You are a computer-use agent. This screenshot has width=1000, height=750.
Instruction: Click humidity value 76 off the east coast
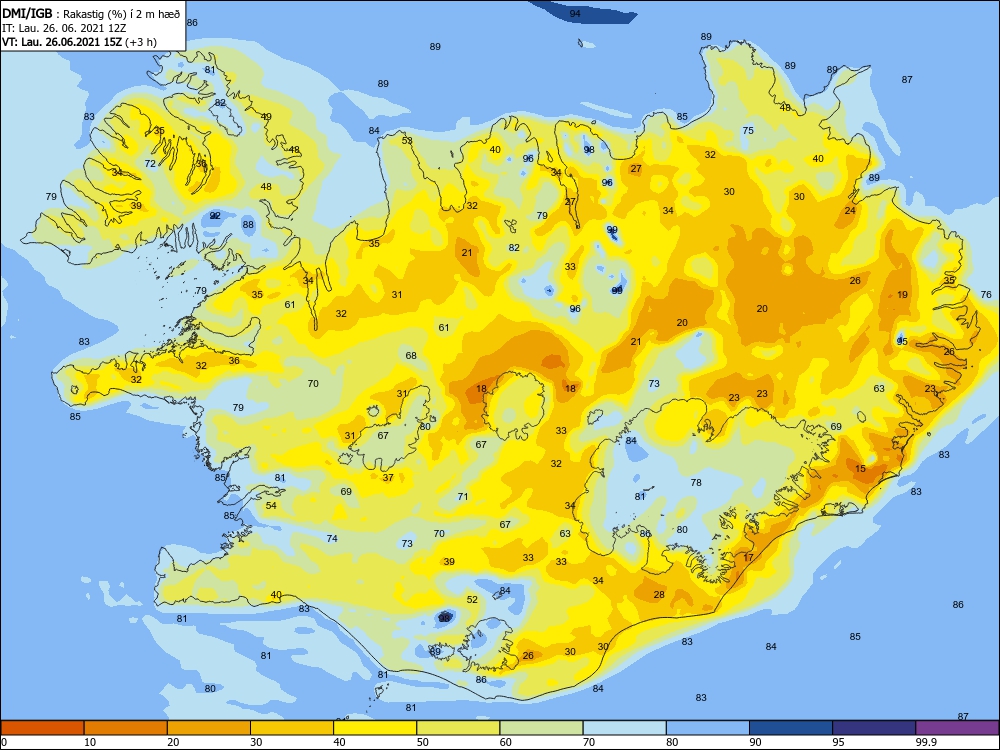click(986, 294)
